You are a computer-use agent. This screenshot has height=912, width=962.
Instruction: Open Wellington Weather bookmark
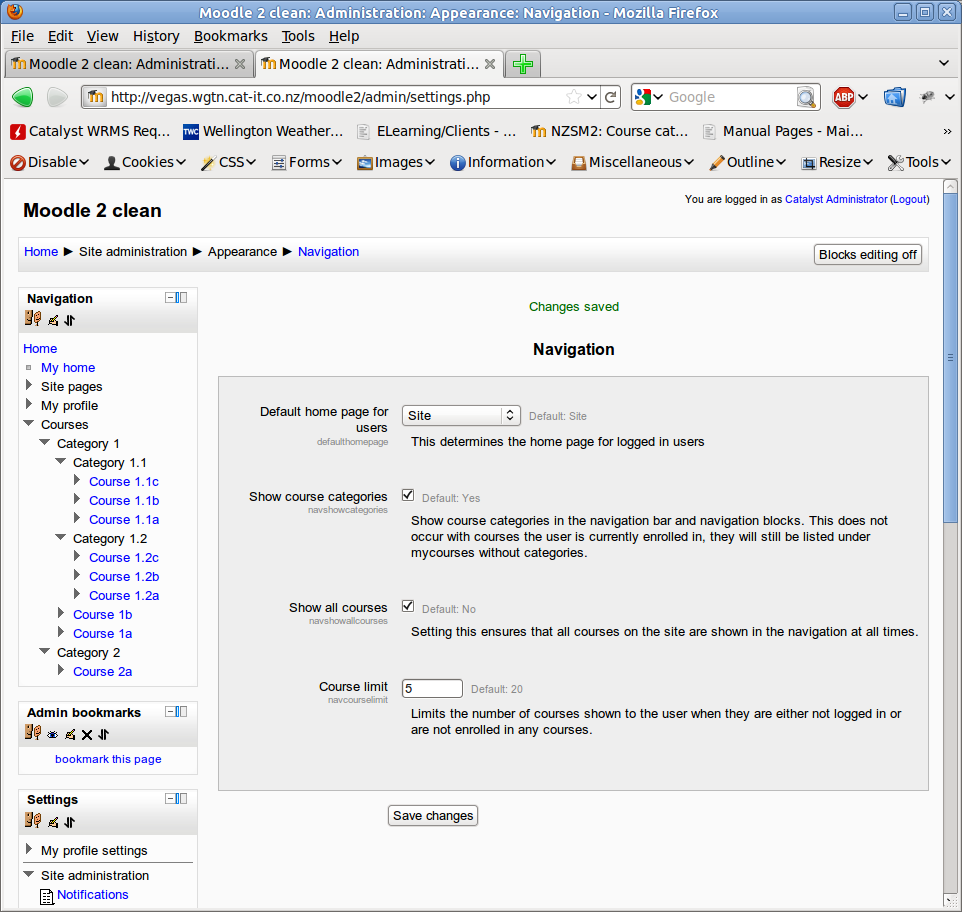coord(263,131)
